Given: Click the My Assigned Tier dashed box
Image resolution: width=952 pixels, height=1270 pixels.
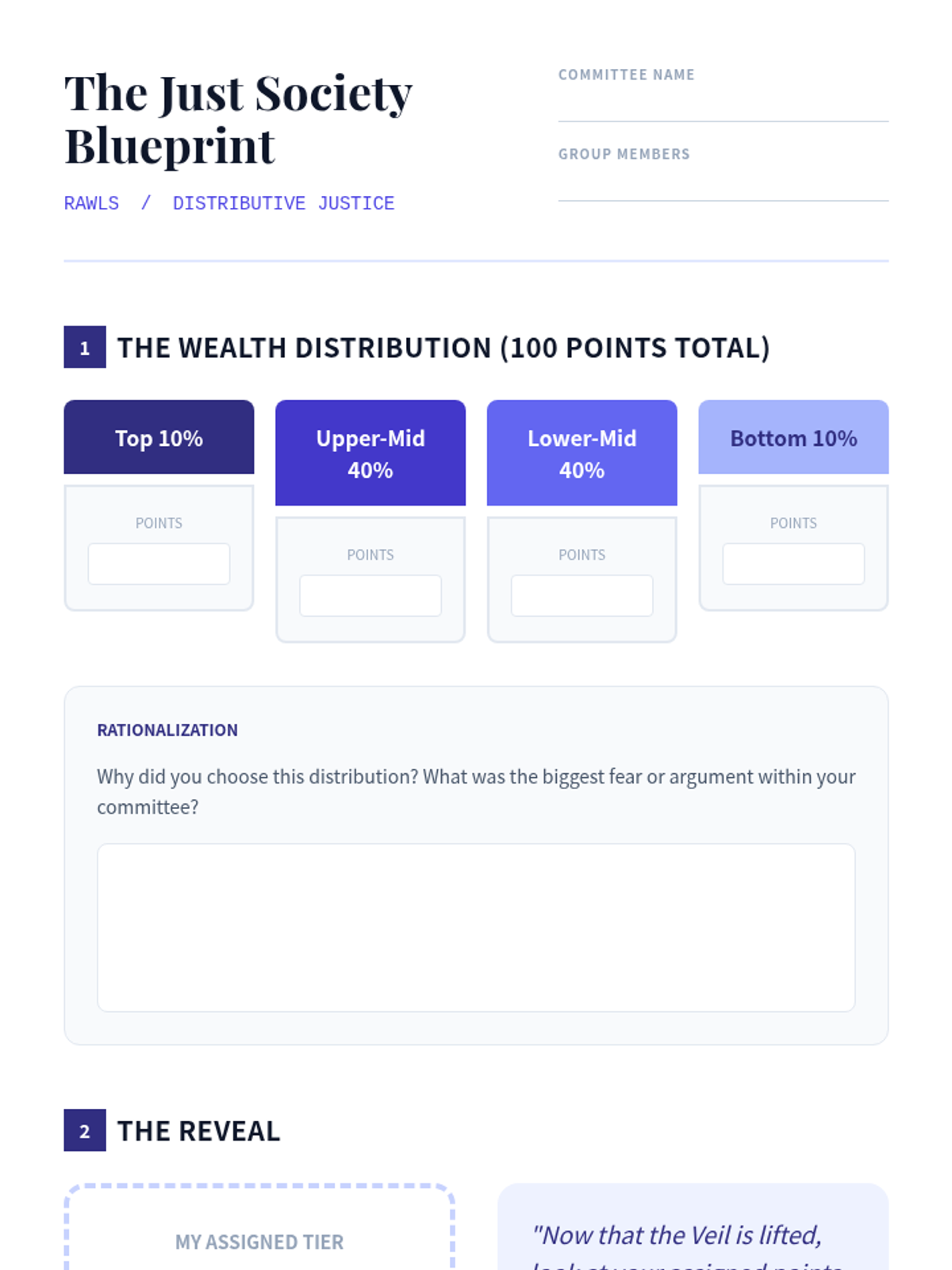Looking at the screenshot, I should point(259,1230).
